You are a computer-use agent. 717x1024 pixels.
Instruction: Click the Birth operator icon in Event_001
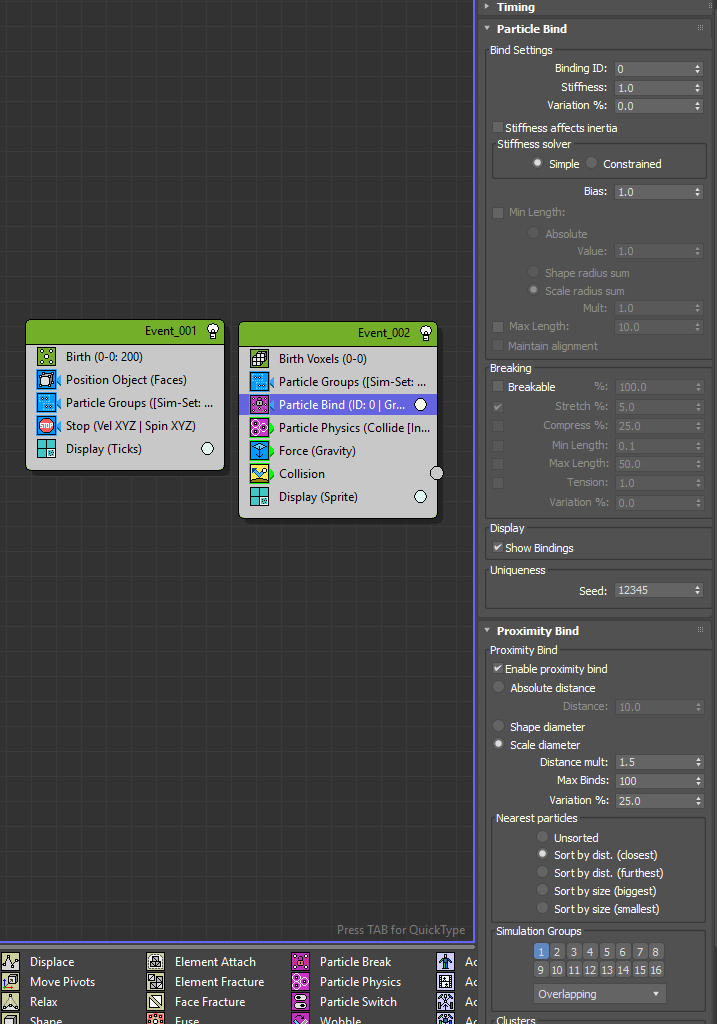click(47, 357)
